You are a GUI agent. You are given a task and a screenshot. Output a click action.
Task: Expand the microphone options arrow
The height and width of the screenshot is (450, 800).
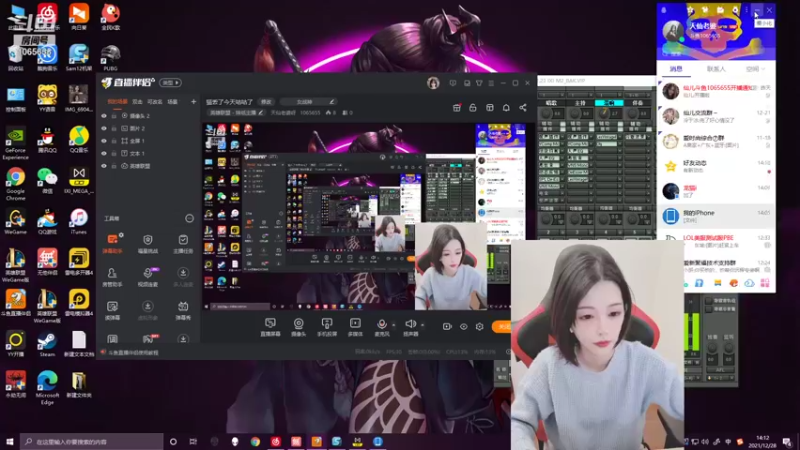point(393,325)
